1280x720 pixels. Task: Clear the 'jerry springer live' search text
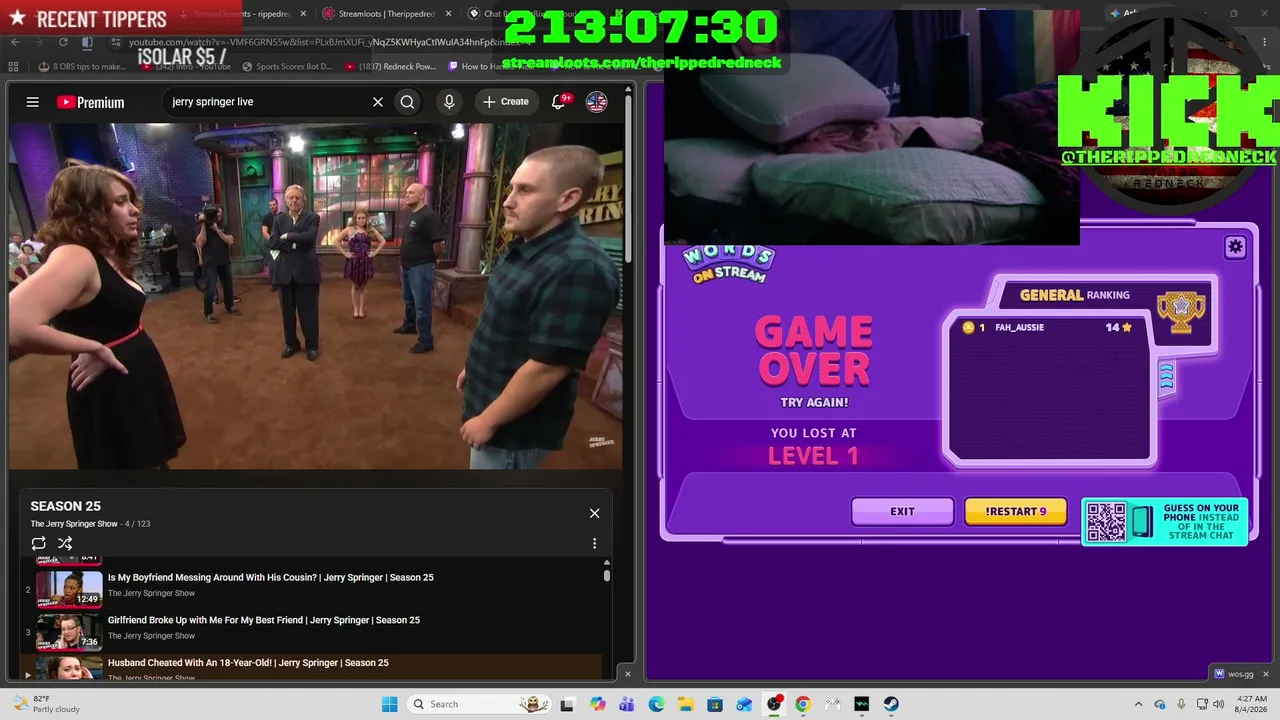(x=378, y=102)
